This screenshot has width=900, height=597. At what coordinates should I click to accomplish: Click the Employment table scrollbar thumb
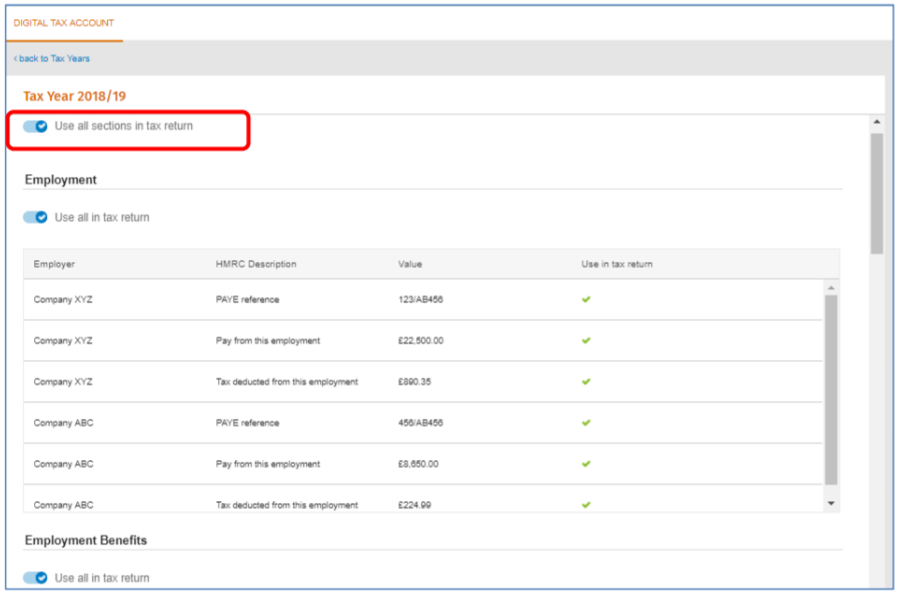point(831,390)
